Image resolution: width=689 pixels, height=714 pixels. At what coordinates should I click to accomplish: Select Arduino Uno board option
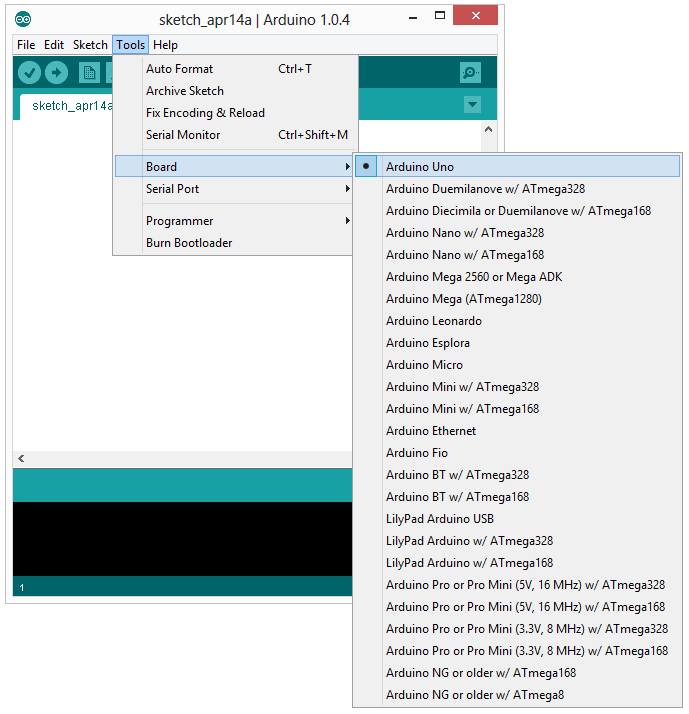point(517,167)
